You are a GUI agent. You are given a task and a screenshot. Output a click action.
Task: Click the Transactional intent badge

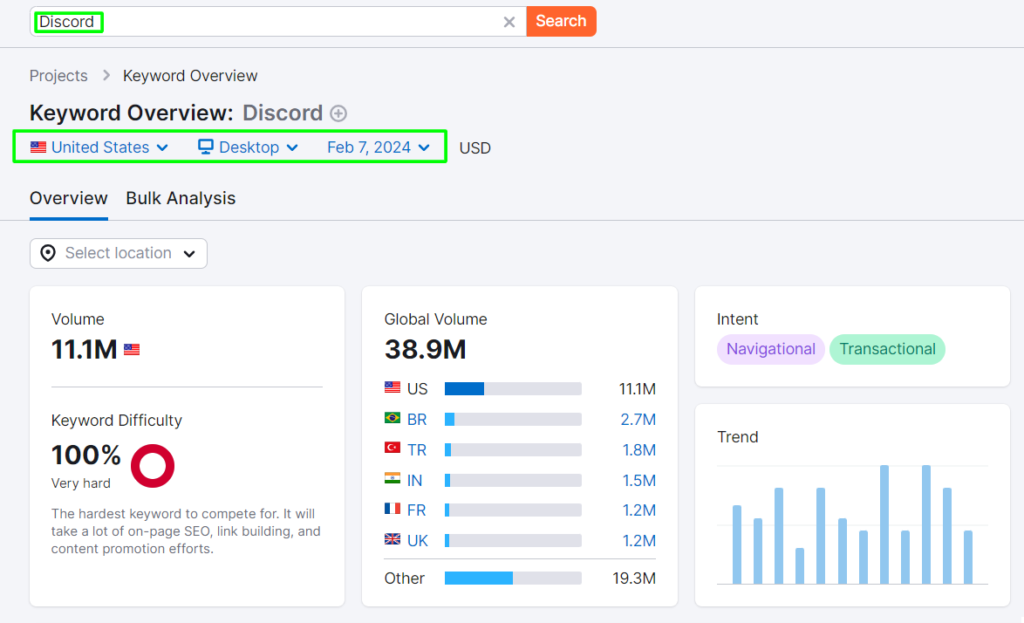point(888,349)
